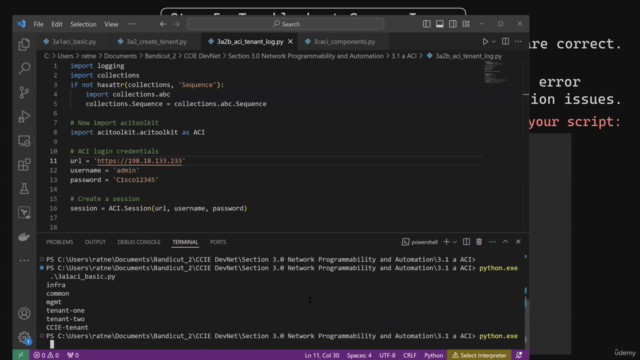The width and height of the screenshot is (640, 360).
Task: Click 'Bandicut_2' breadcrumb segment
Action: click(x=160, y=56)
